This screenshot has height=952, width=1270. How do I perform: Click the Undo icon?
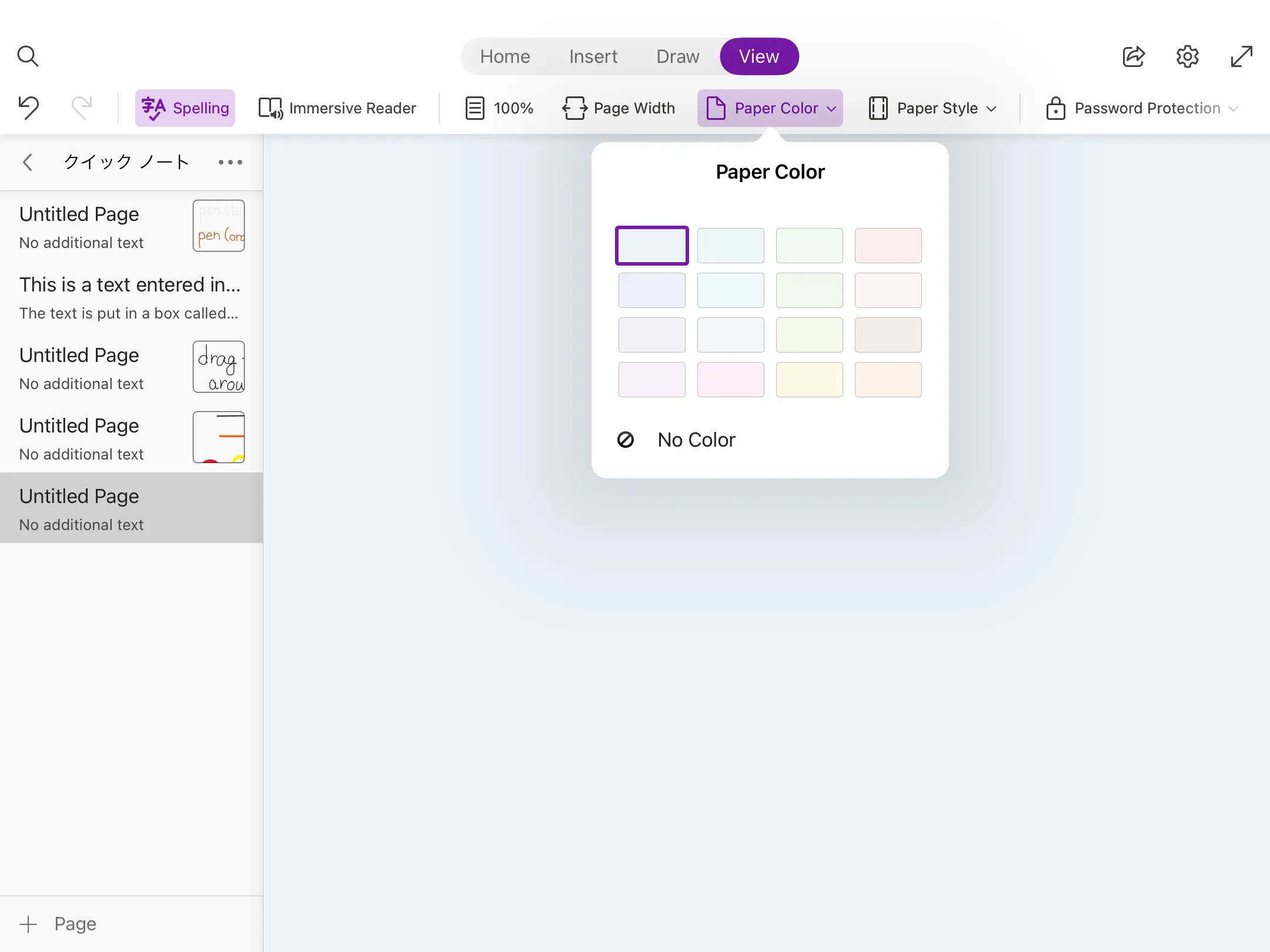pyautogui.click(x=28, y=108)
